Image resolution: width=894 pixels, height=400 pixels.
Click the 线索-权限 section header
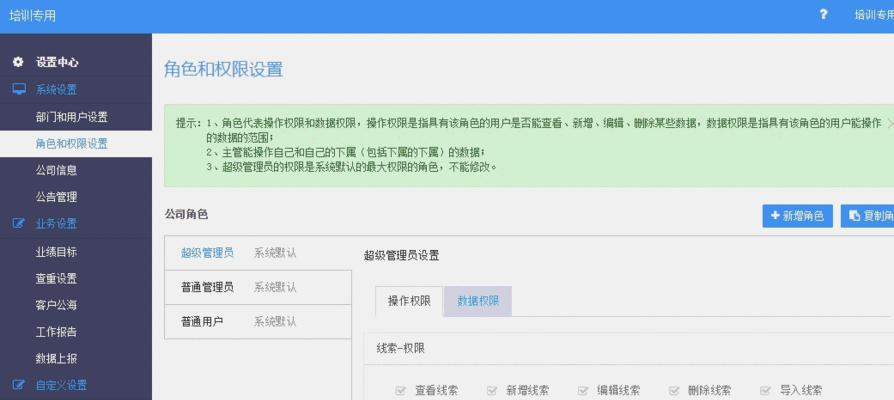coord(400,349)
